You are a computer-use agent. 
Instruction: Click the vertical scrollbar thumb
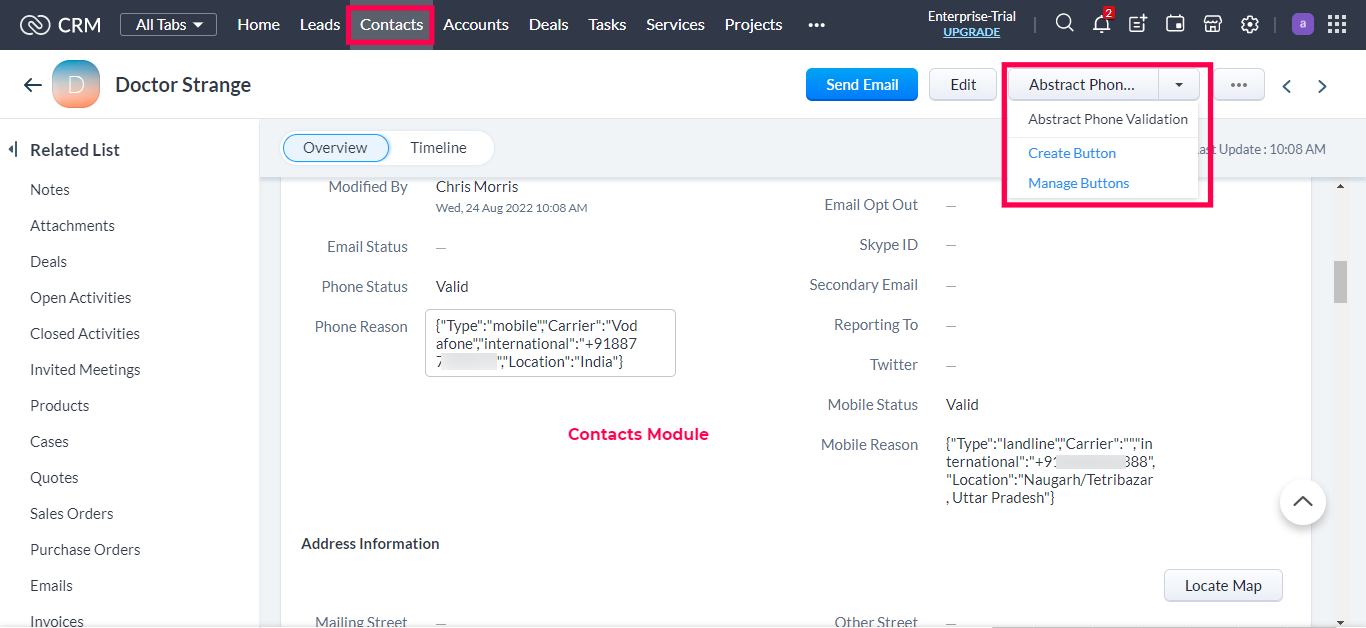(x=1340, y=281)
